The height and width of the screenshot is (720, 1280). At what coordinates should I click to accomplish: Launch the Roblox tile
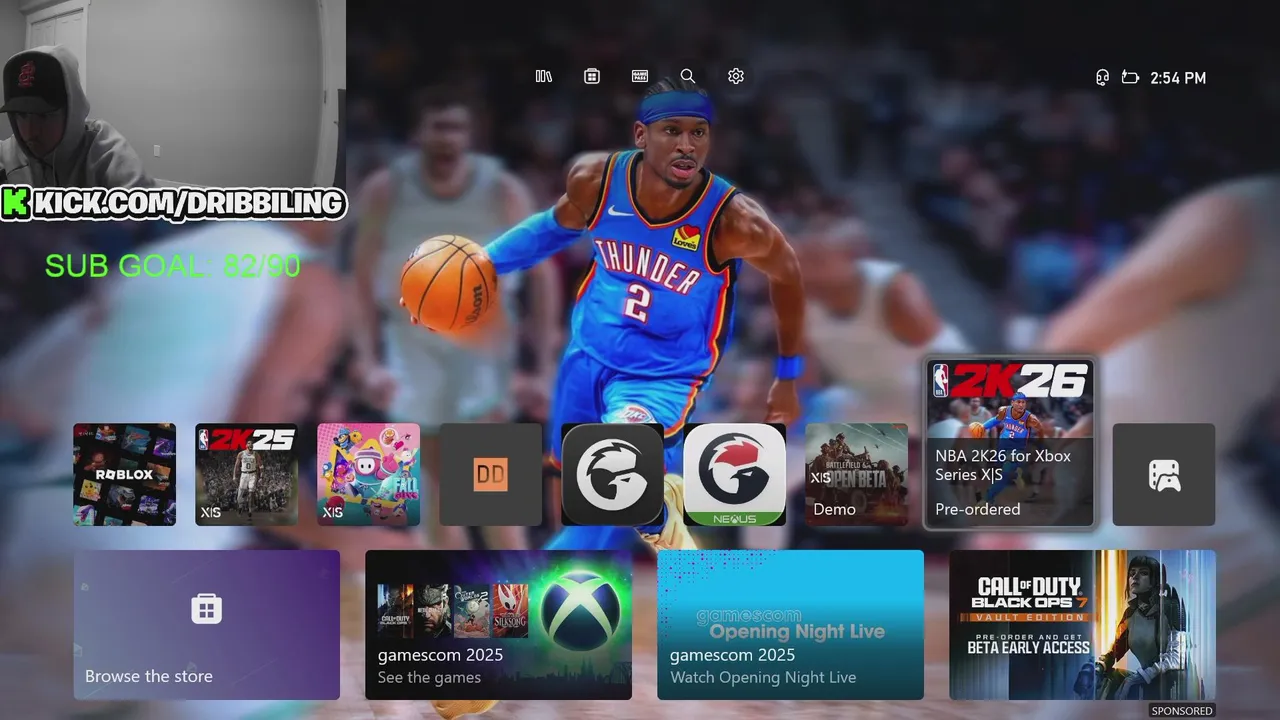tap(124, 474)
